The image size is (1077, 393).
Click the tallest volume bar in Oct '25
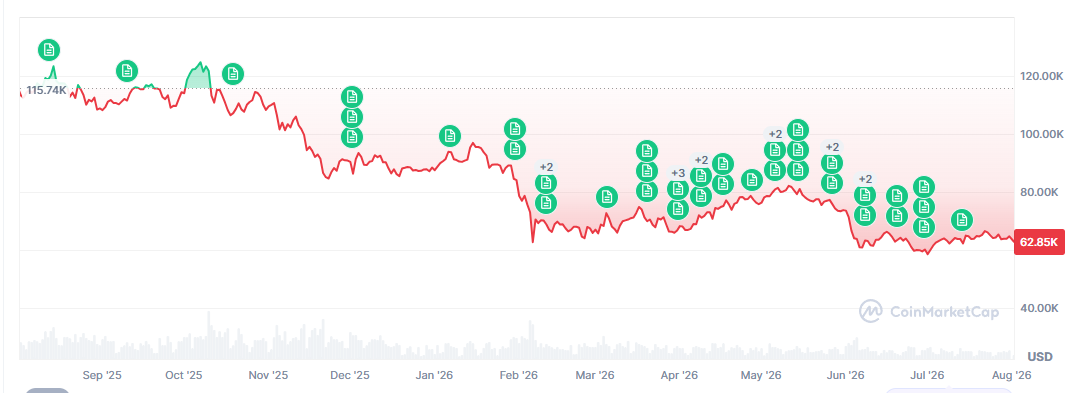[209, 335]
